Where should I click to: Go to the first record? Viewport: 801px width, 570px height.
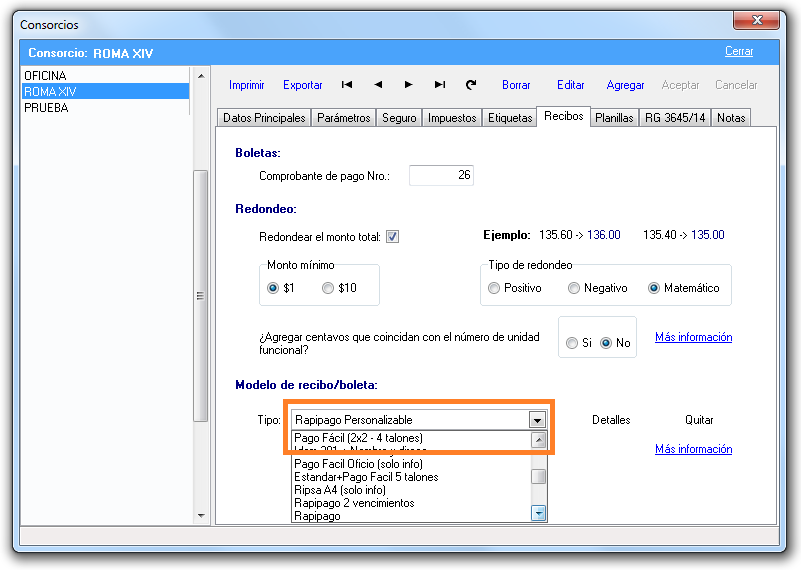click(x=347, y=86)
